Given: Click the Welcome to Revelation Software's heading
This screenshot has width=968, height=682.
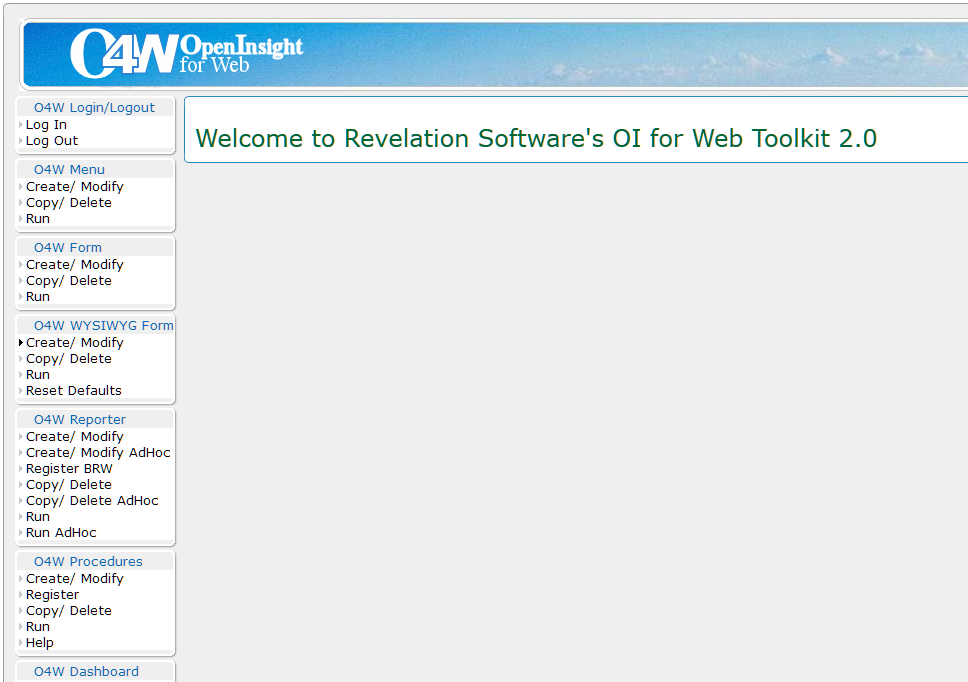Looking at the screenshot, I should tap(536, 138).
